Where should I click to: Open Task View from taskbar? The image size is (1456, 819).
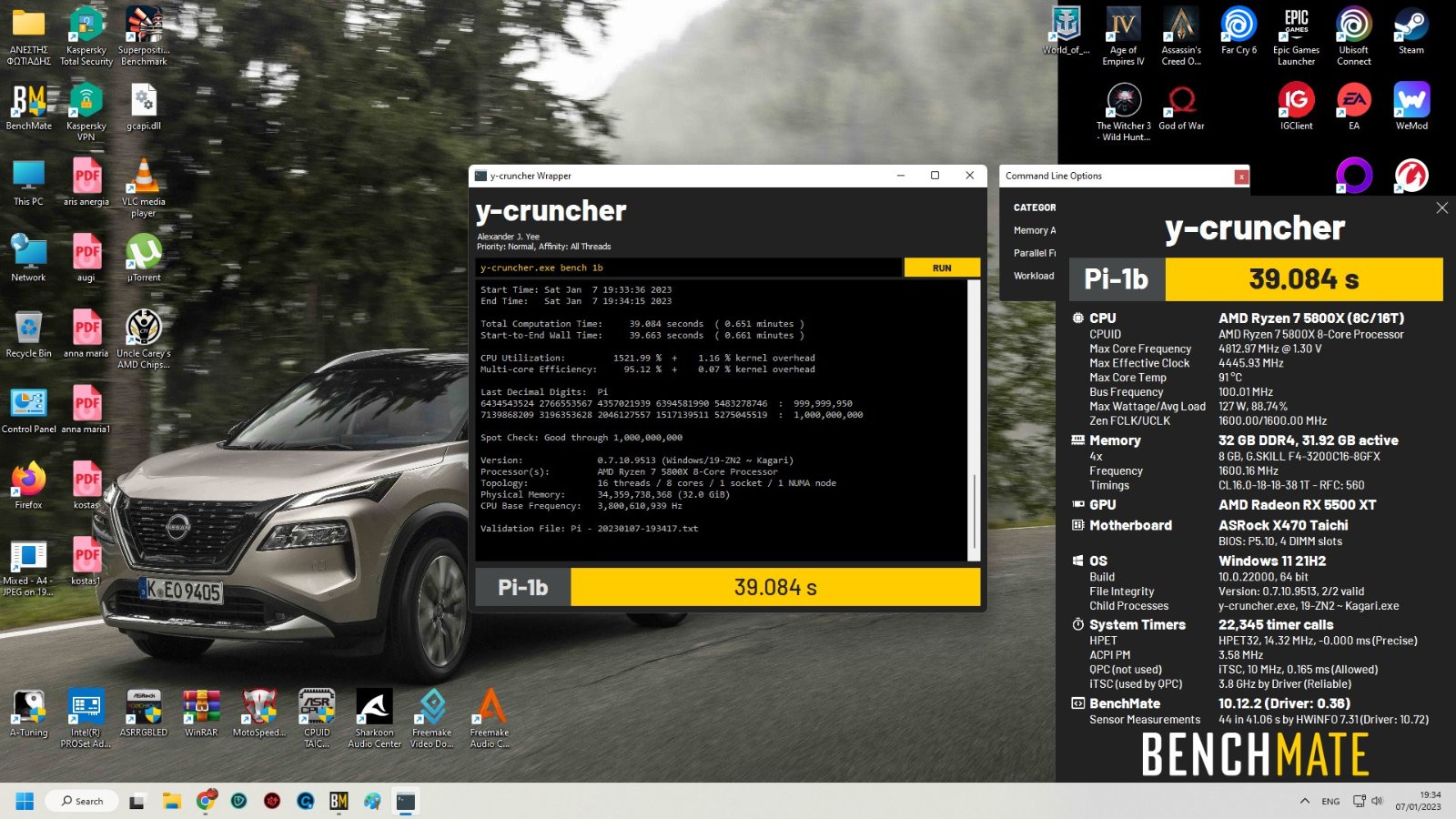[137, 801]
